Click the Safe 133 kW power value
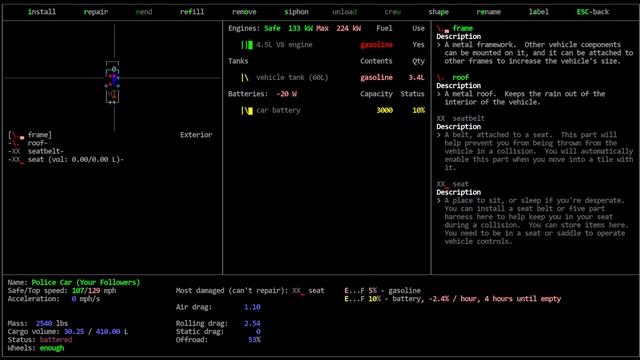The image size is (640, 360). click(288, 28)
